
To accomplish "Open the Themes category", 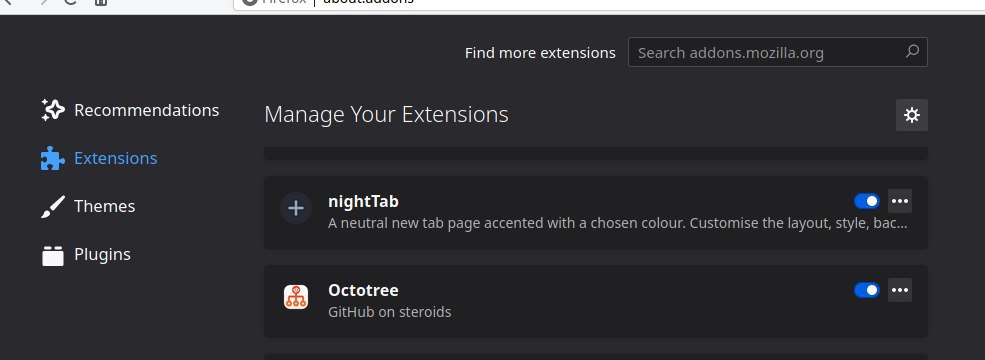I will (88, 206).
